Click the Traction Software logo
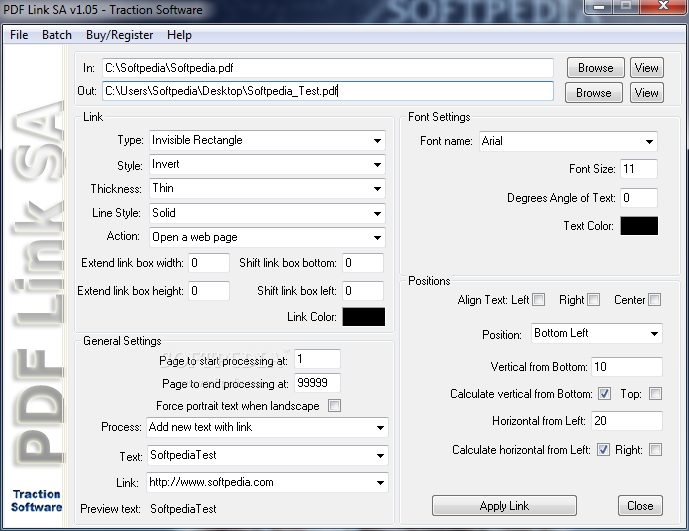689x531 pixels. tap(36, 501)
